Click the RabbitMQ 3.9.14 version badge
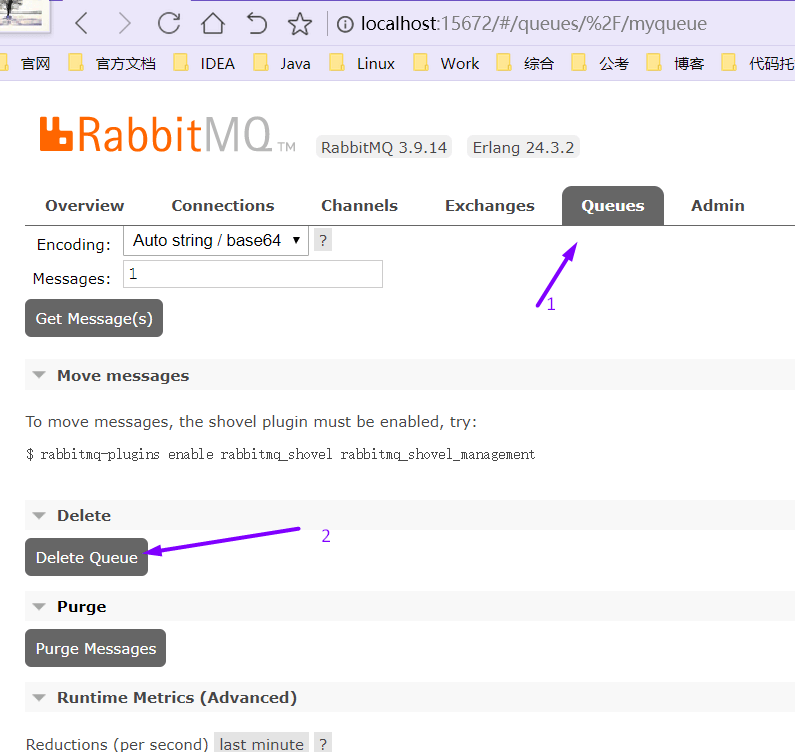795x752 pixels. click(x=384, y=147)
